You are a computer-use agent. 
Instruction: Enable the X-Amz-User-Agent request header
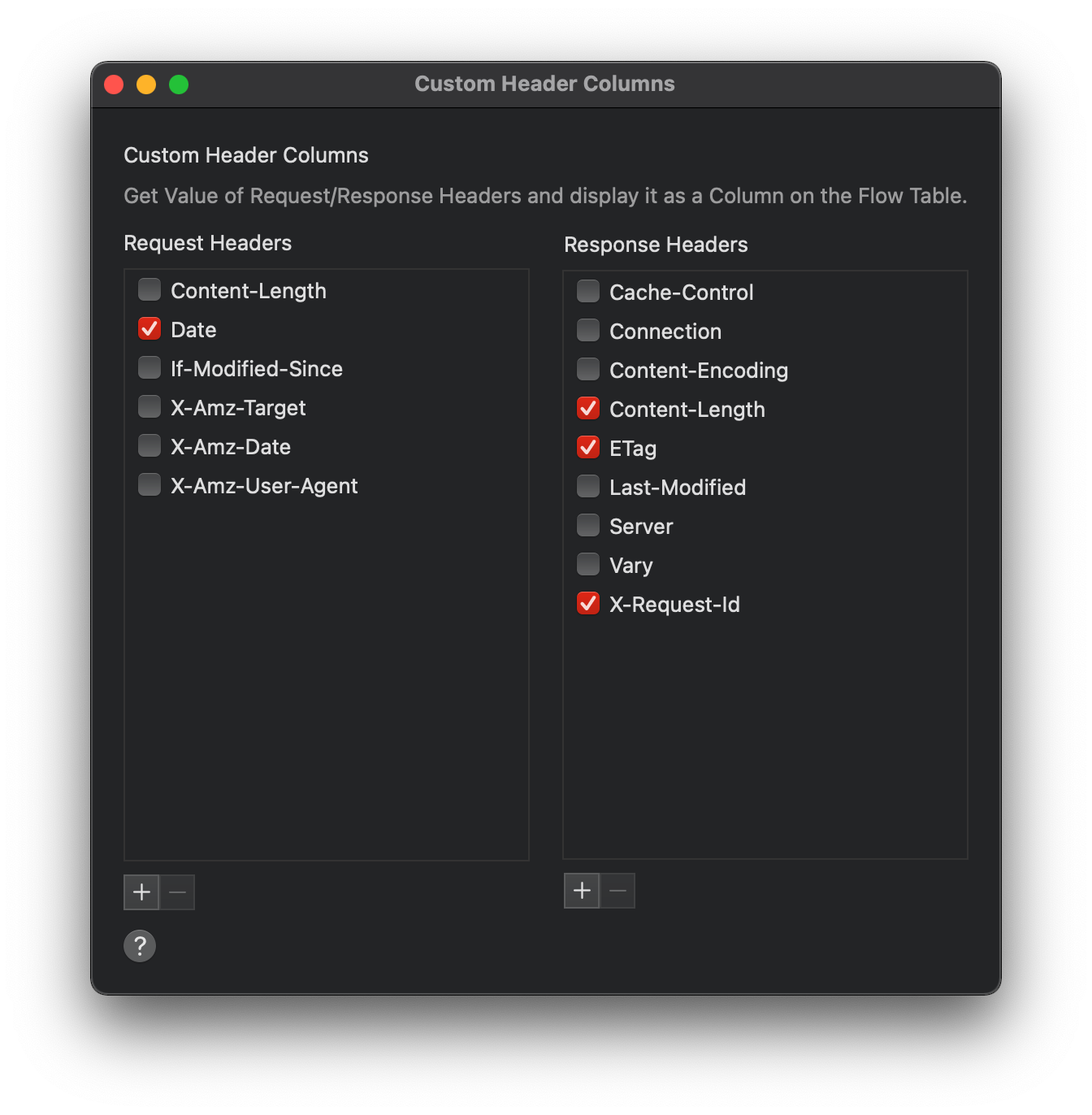click(x=149, y=484)
